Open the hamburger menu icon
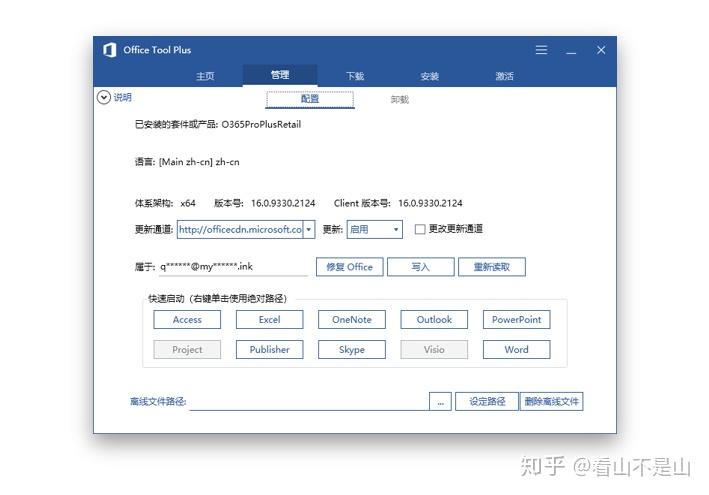 click(541, 50)
